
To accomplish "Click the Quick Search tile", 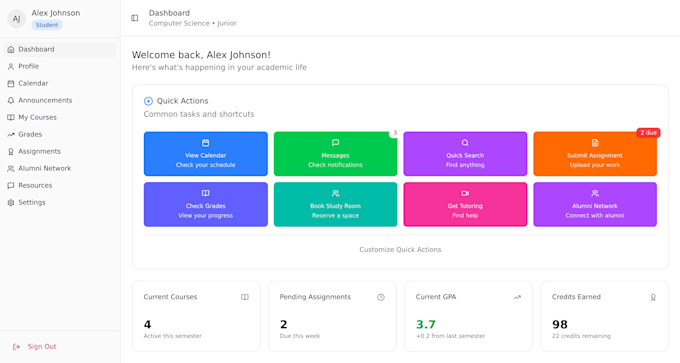I will tap(465, 154).
